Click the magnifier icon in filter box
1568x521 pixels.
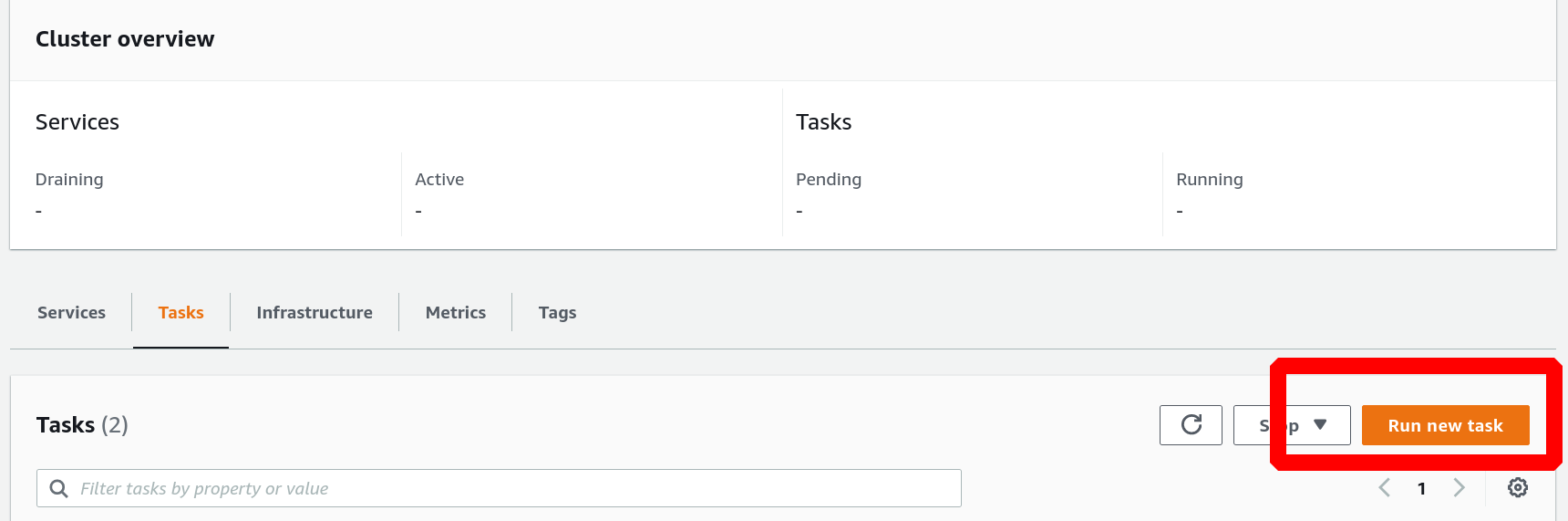[x=58, y=489]
